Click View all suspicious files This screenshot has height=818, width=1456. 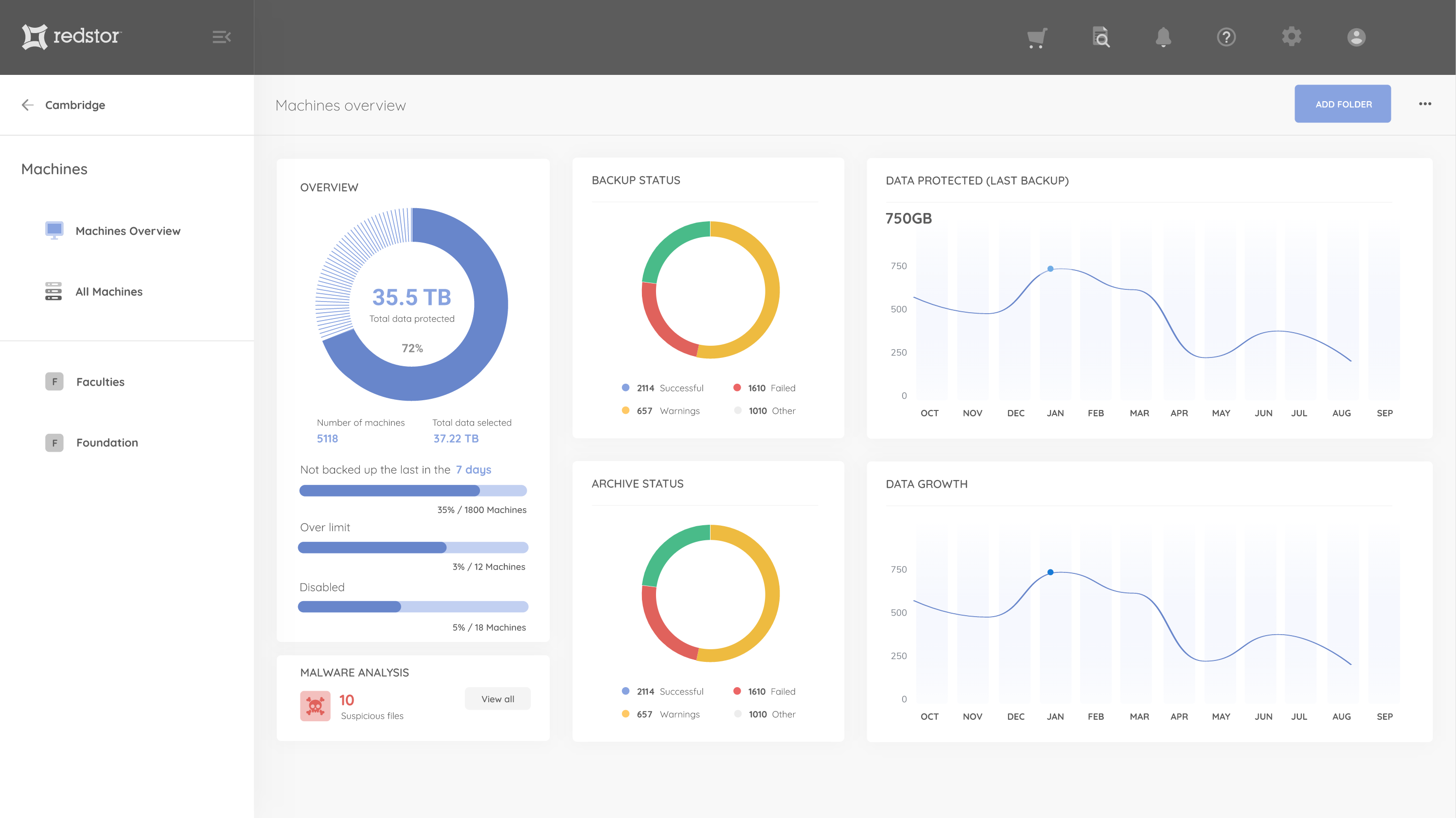(x=497, y=699)
